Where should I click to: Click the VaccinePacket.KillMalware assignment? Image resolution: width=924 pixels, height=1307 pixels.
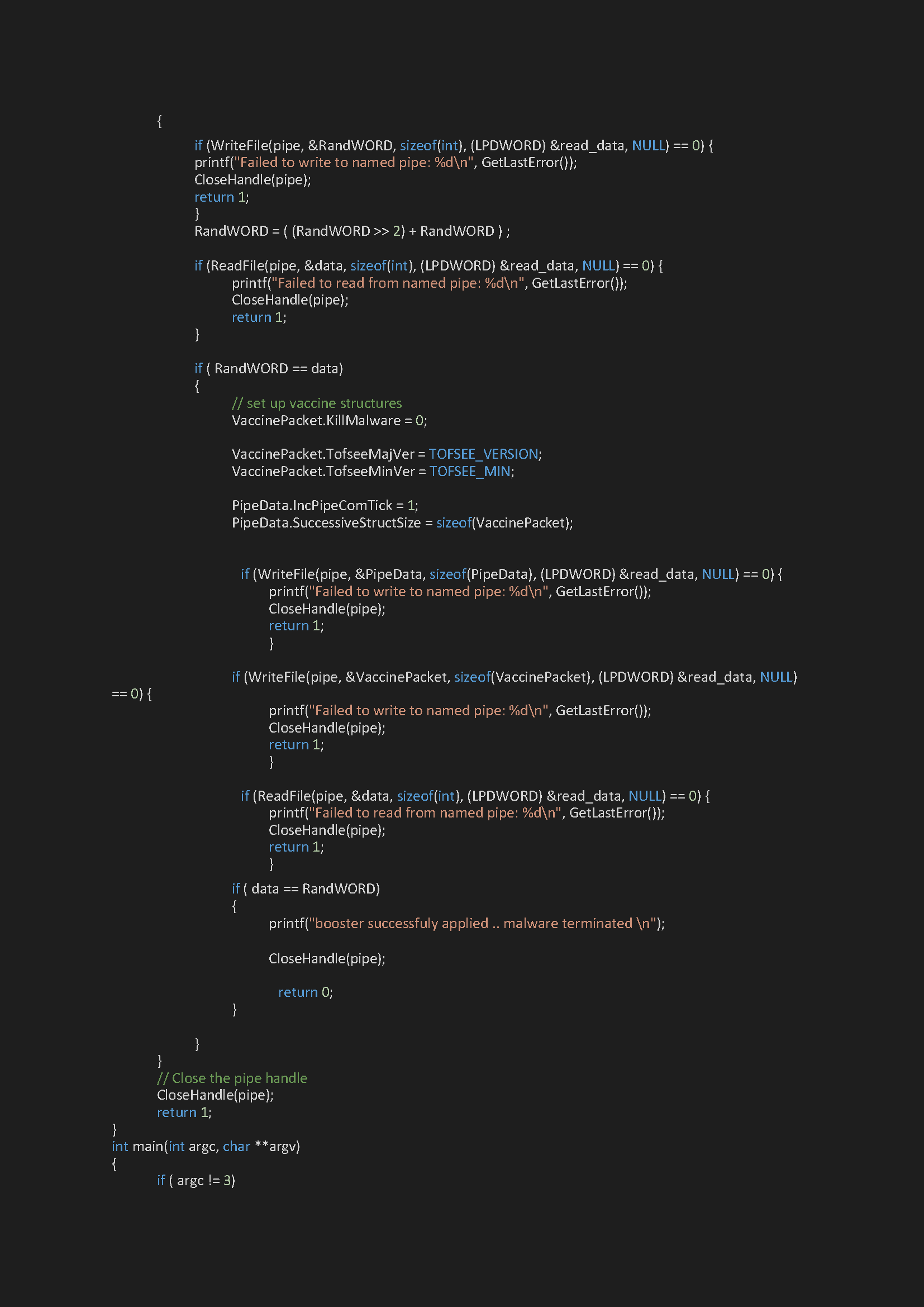click(329, 421)
